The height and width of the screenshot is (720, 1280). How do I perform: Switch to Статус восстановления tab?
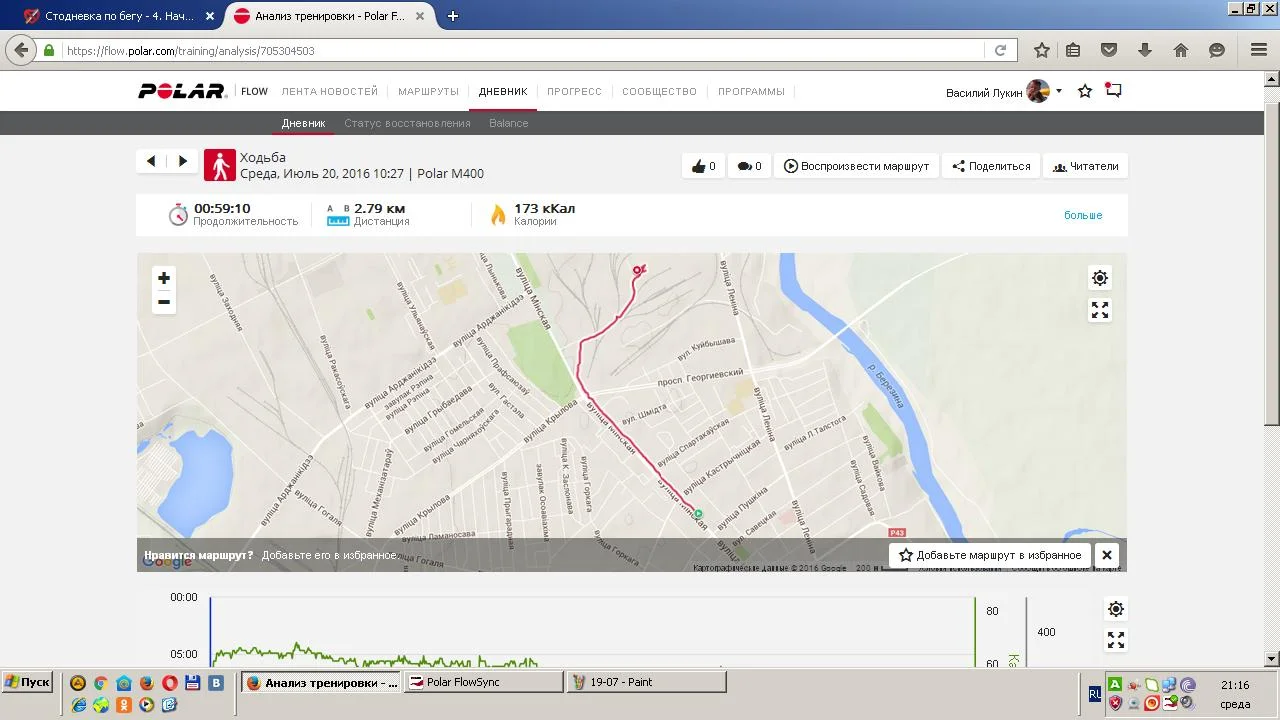[407, 123]
